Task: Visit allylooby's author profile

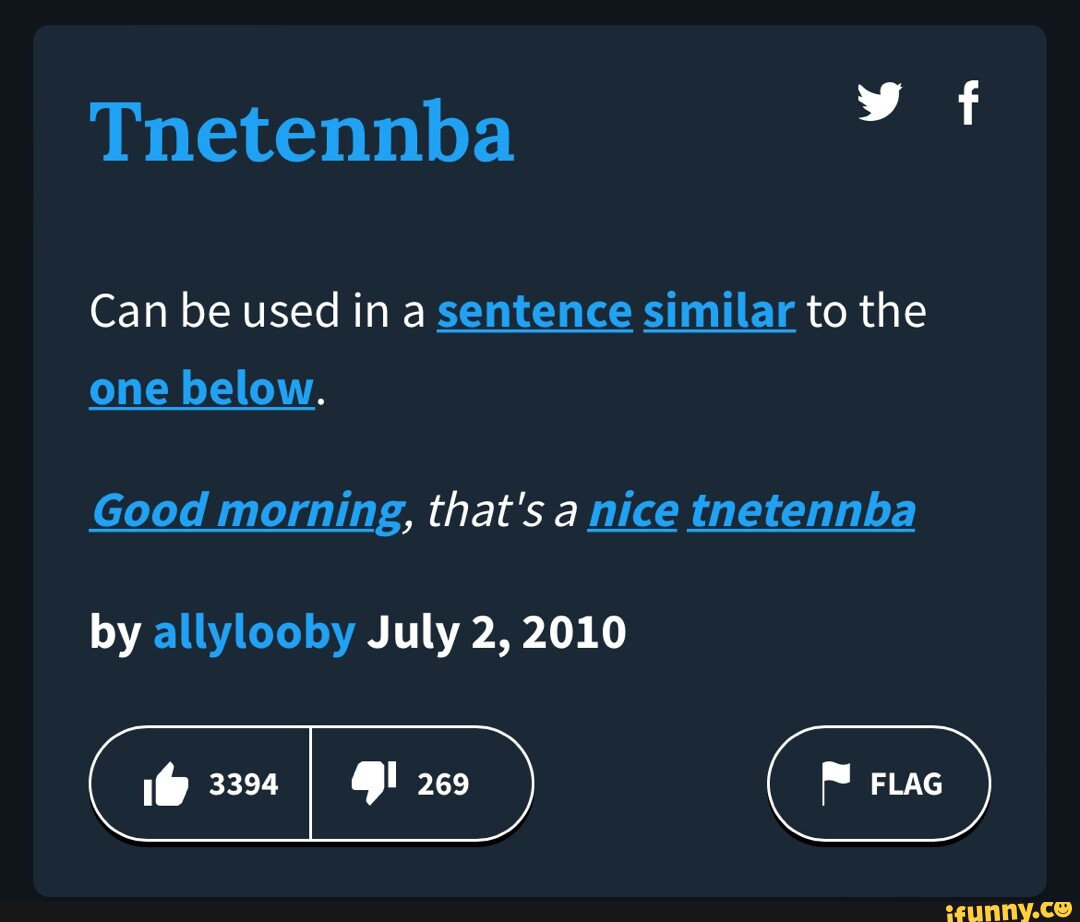Action: (x=254, y=631)
